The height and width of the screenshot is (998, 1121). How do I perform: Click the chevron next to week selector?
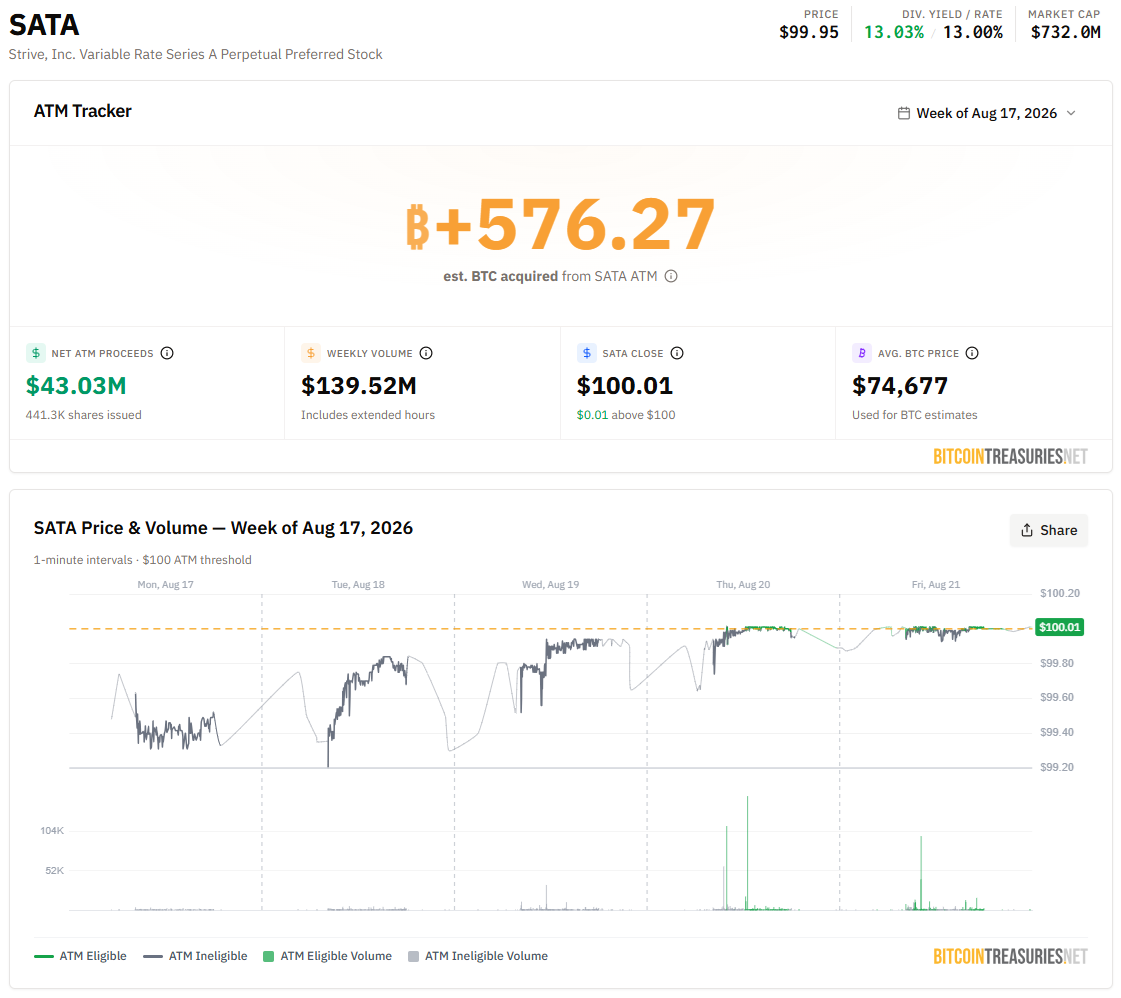pos(1071,113)
